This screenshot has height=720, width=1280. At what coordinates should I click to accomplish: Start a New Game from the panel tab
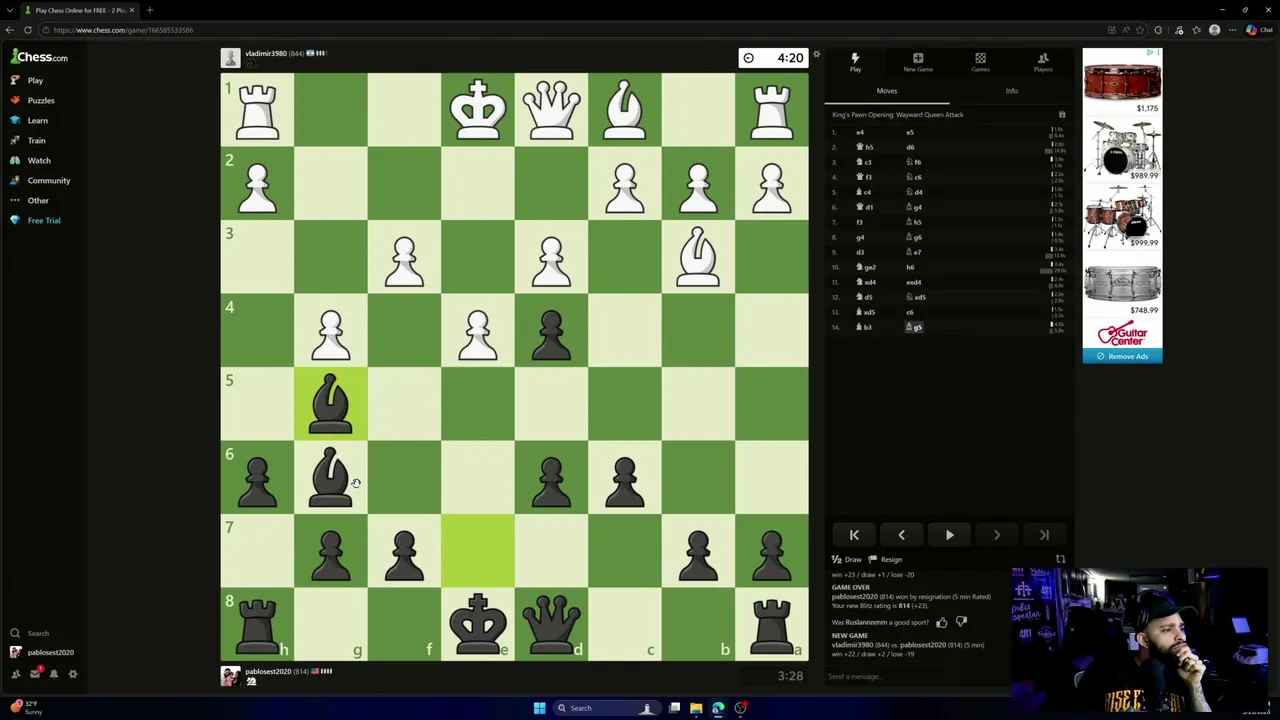point(918,62)
